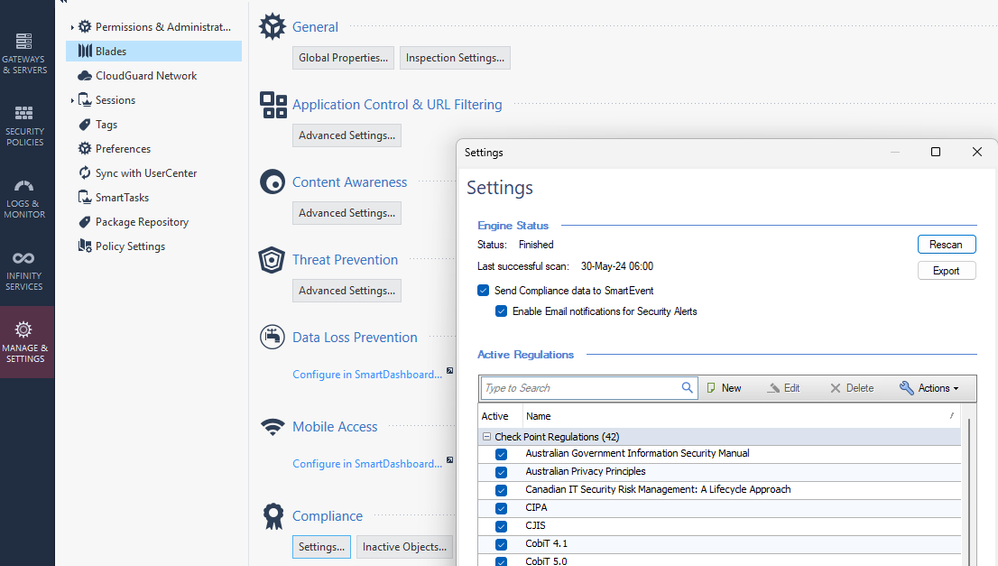This screenshot has width=998, height=566.
Task: Click the Tags icon
Action: 85,125
